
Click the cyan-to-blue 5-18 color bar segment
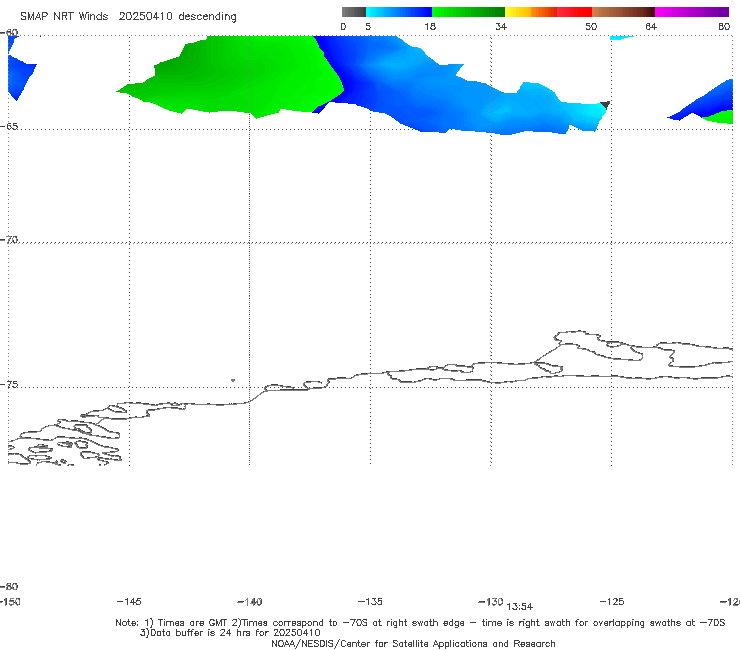(399, 12)
